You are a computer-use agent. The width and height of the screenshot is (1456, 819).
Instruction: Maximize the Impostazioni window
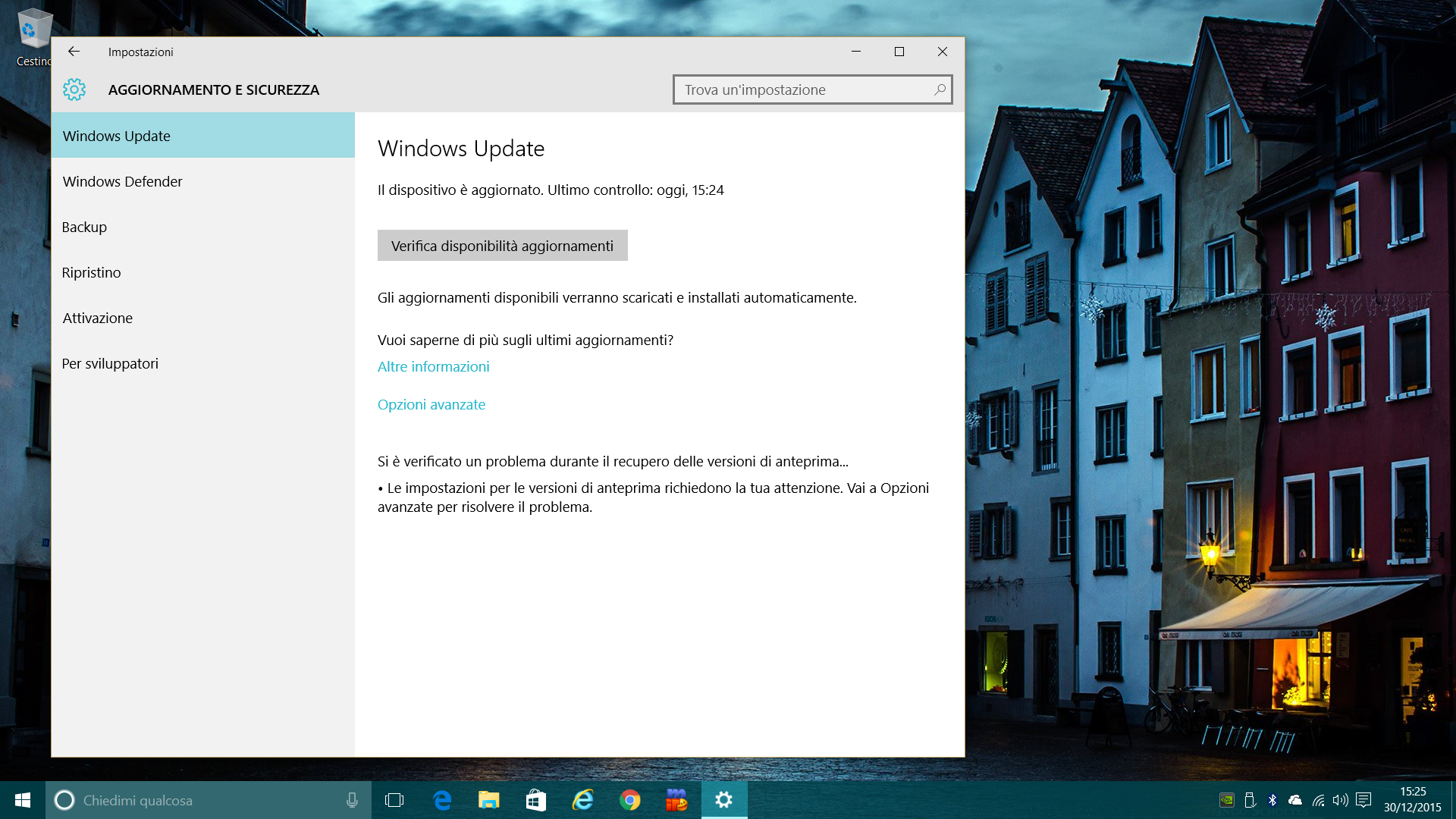pos(899,52)
